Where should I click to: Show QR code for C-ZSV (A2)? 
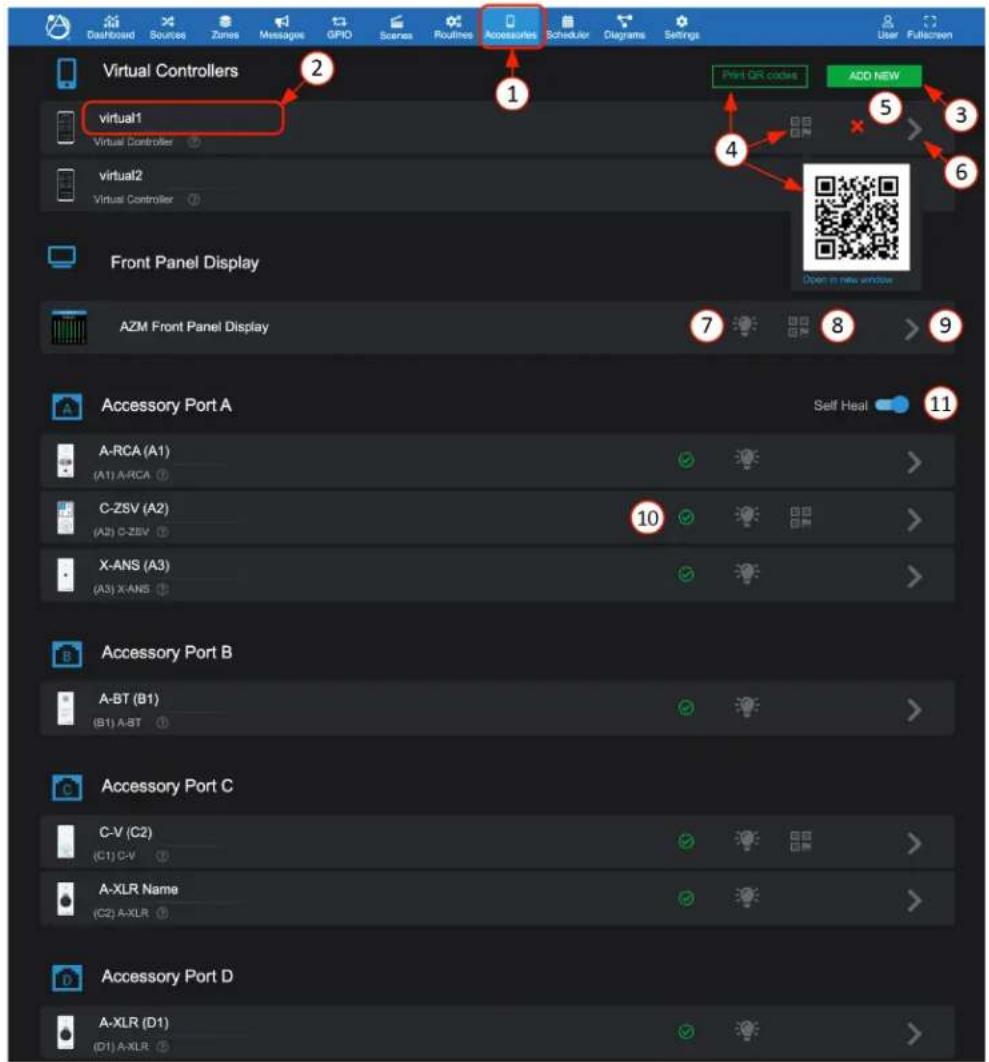tap(800, 517)
